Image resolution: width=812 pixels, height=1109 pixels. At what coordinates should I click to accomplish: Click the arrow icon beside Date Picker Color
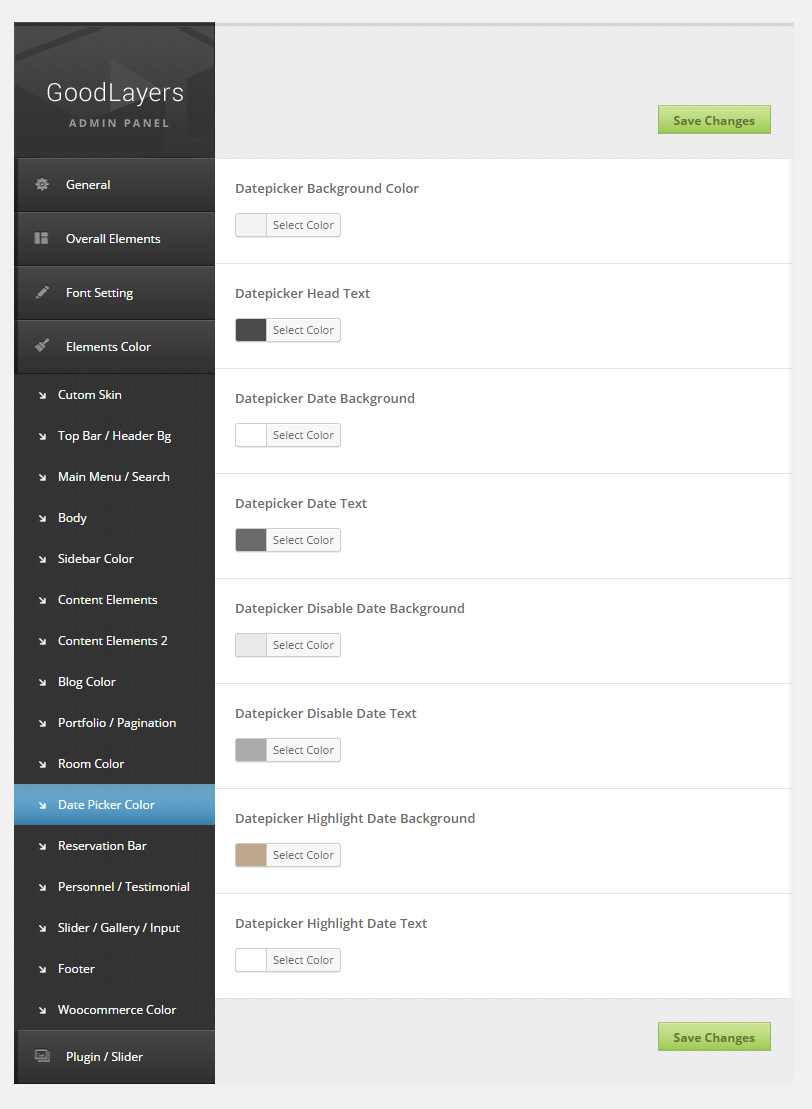(x=42, y=806)
